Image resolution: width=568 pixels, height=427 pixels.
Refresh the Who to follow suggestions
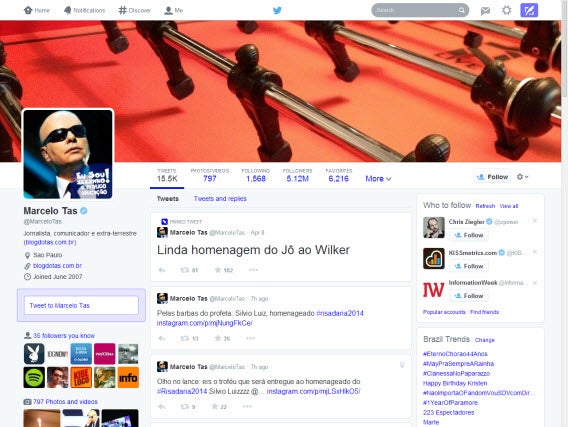click(x=485, y=206)
